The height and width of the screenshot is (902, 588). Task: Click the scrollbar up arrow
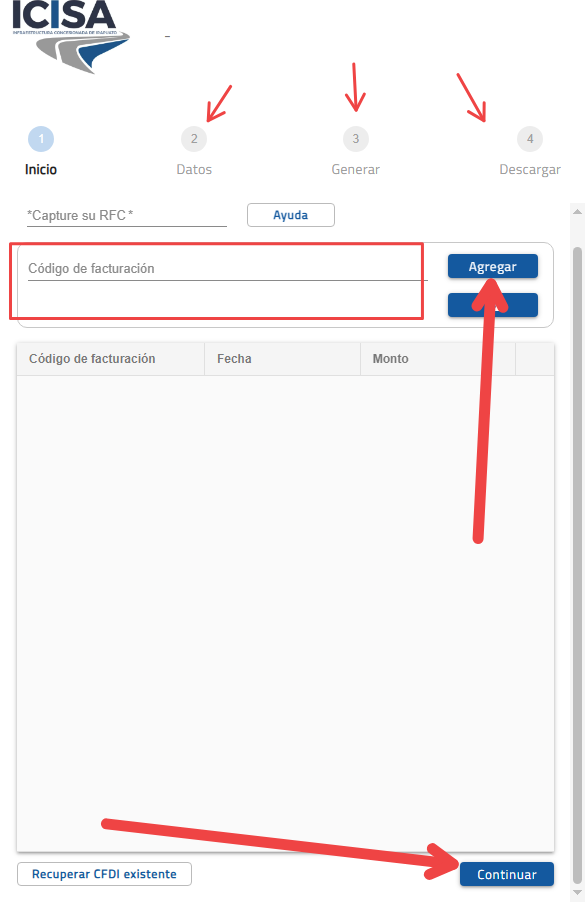pos(578,212)
